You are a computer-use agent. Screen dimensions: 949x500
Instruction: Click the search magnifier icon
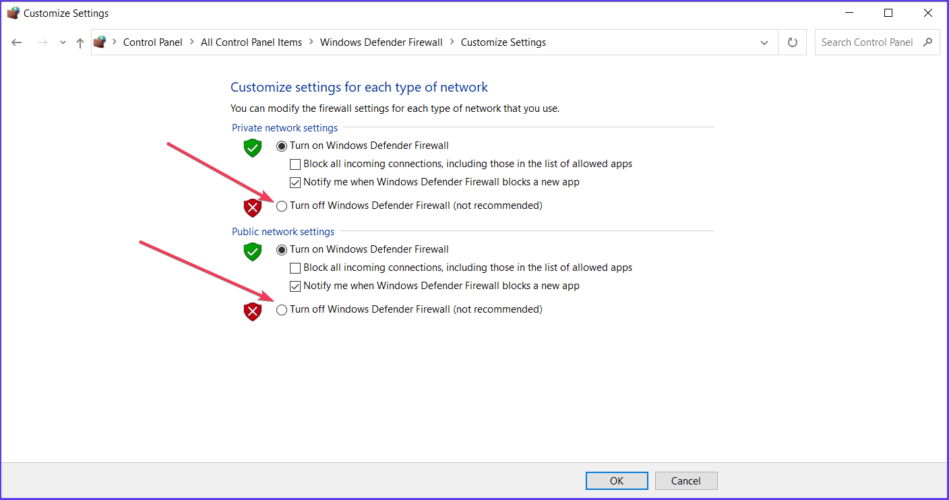pos(928,42)
